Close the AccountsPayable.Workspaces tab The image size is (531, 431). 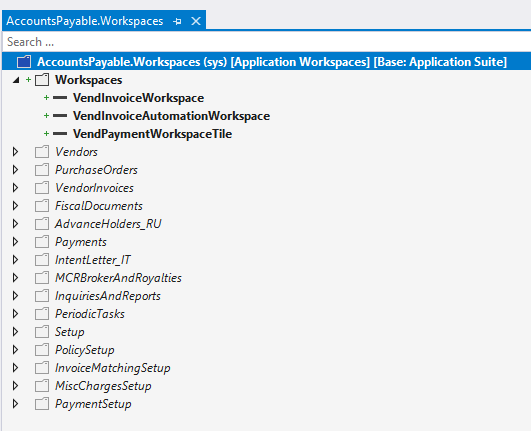coord(196,21)
